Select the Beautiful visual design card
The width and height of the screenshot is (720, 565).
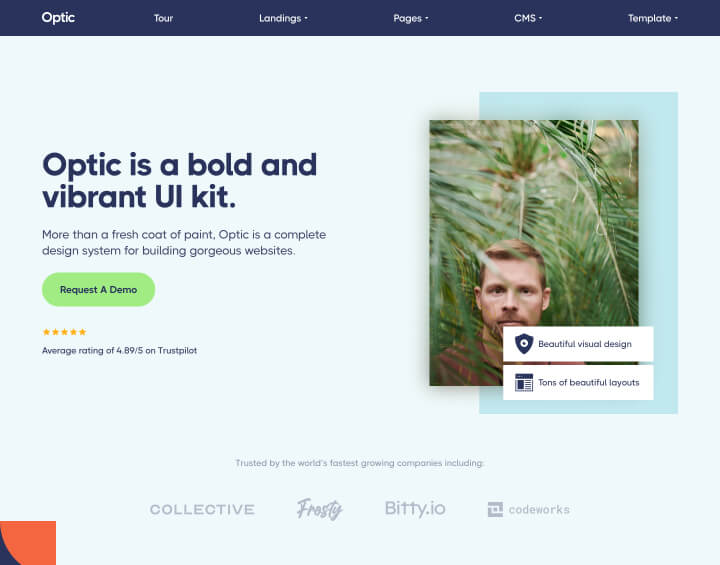pyautogui.click(x=578, y=344)
